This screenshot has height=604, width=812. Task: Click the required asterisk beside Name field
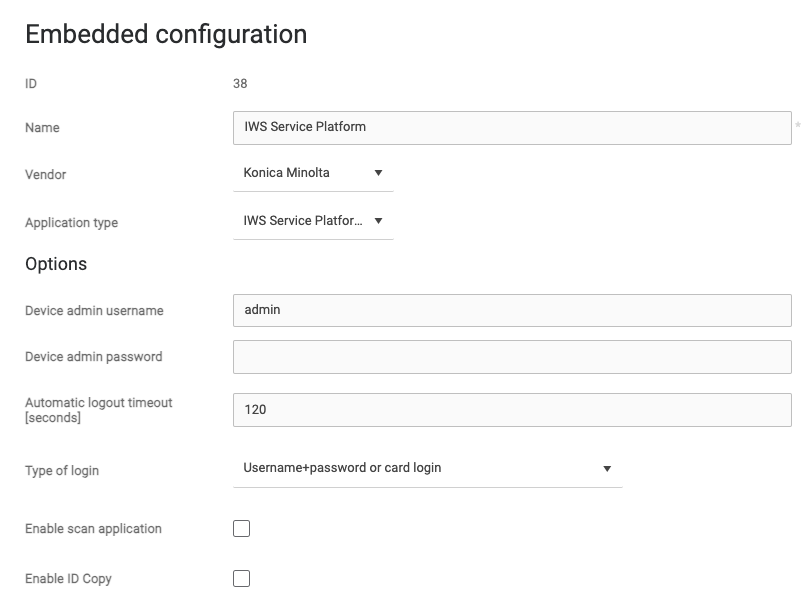[798, 126]
